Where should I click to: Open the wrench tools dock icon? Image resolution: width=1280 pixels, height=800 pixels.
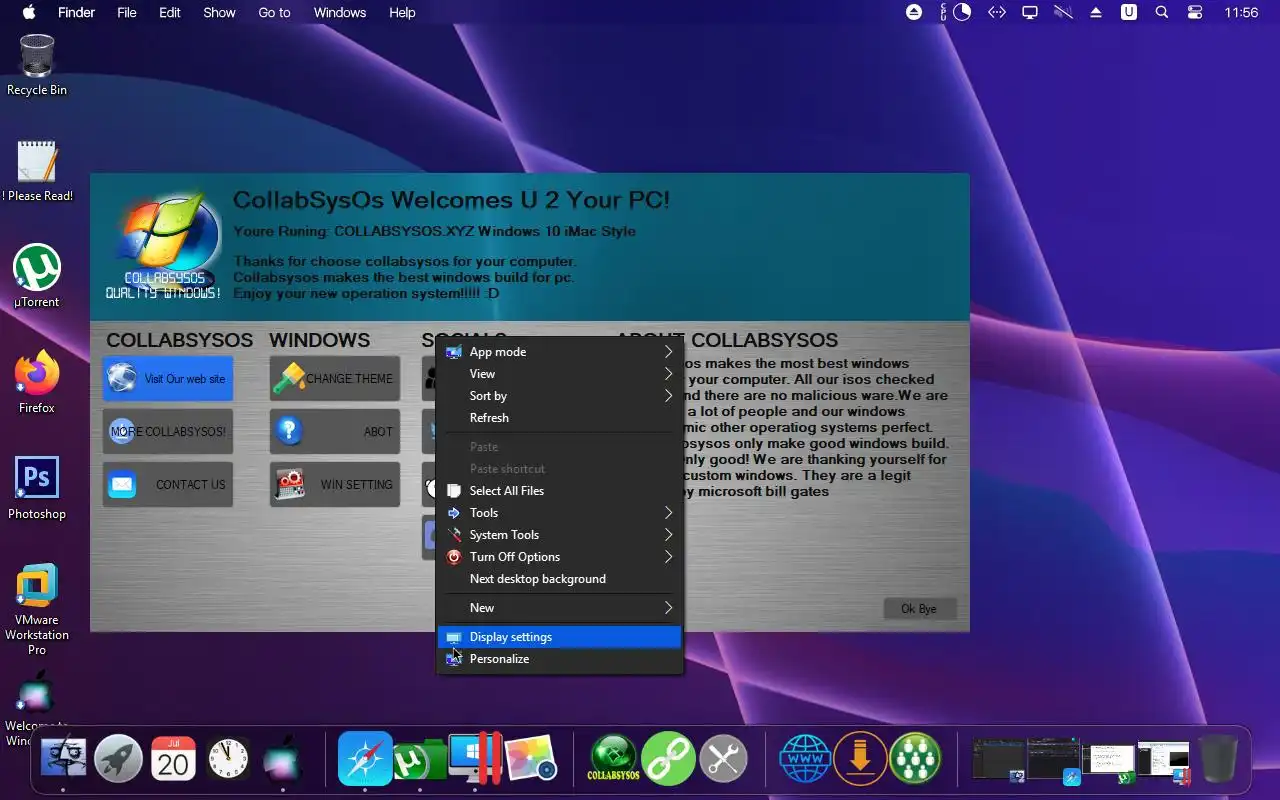[723, 759]
